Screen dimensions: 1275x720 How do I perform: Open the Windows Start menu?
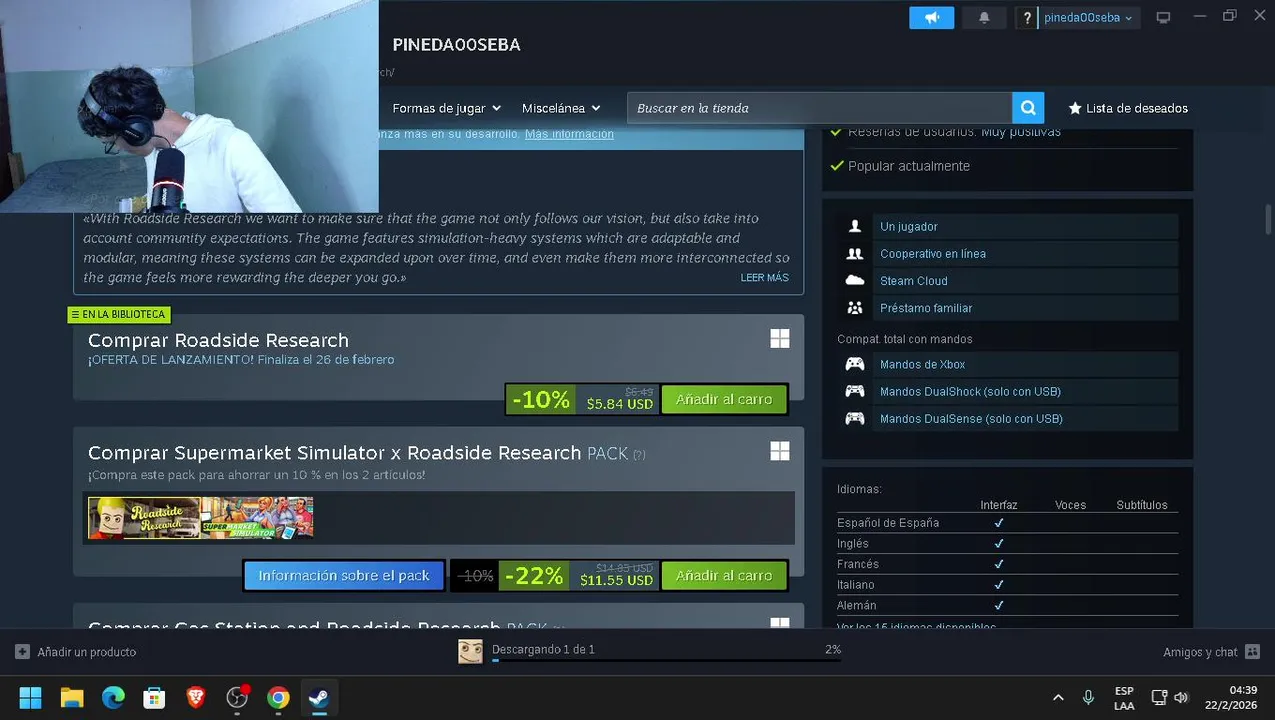tap(31, 697)
